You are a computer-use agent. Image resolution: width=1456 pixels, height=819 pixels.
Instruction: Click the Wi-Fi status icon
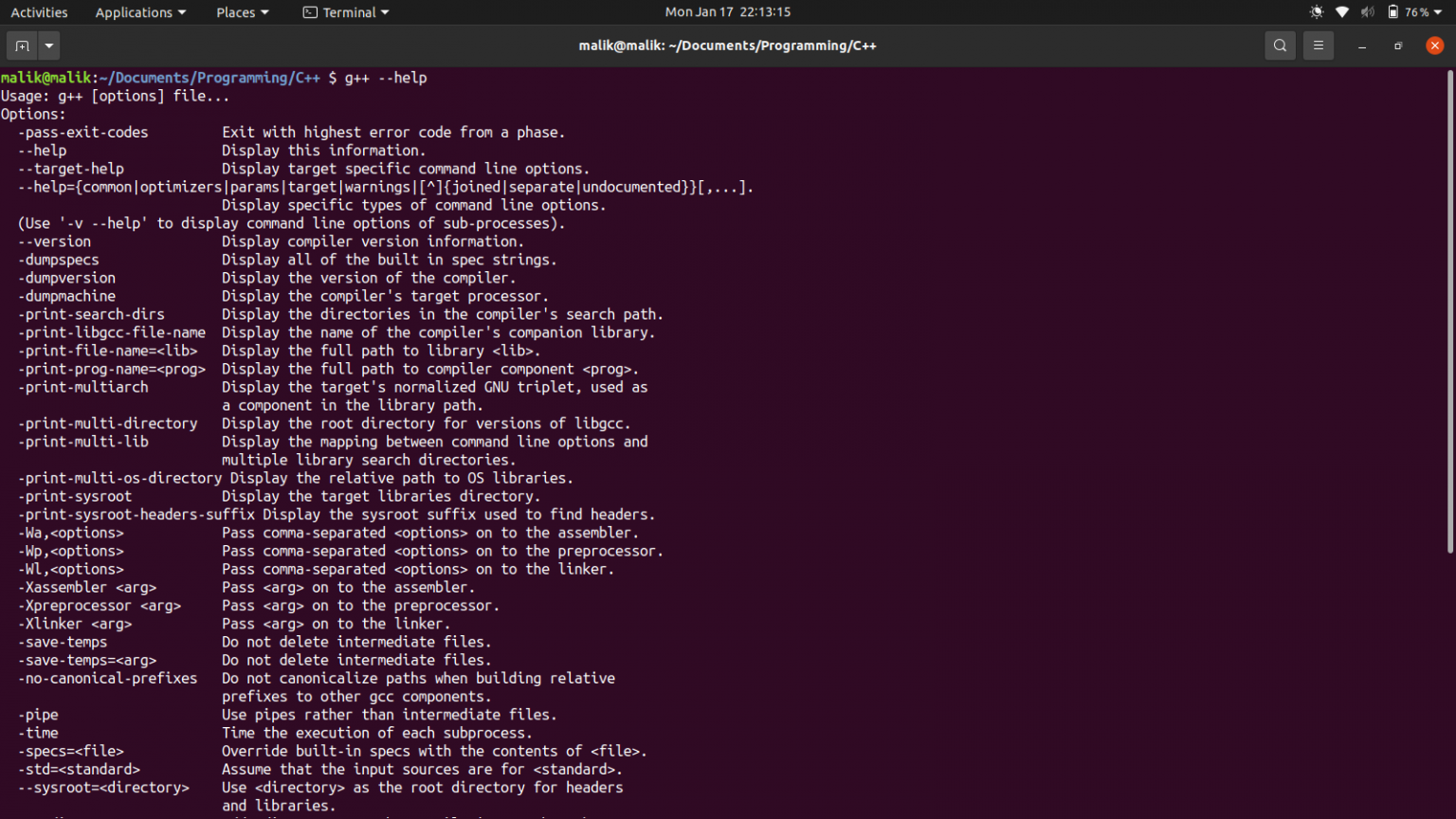click(x=1342, y=12)
